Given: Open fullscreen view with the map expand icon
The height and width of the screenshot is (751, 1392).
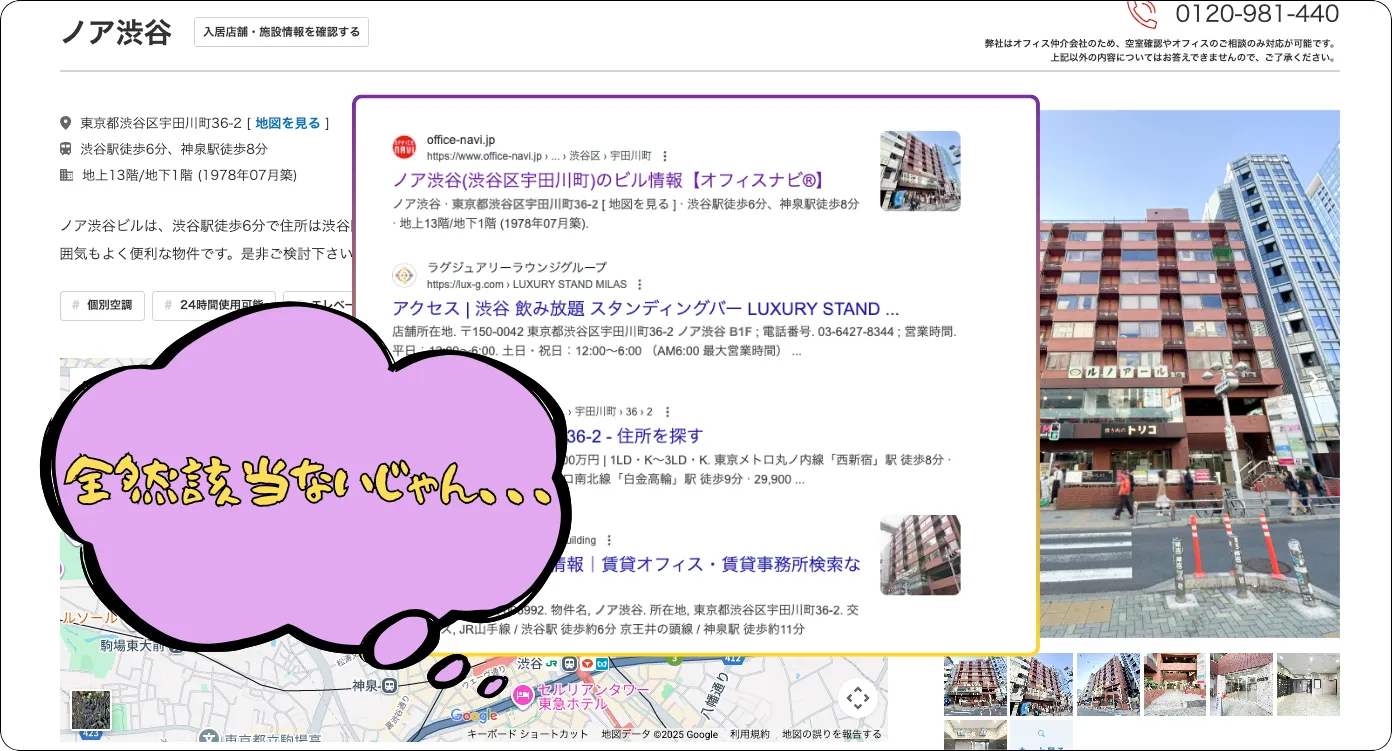Looking at the screenshot, I should 858,698.
